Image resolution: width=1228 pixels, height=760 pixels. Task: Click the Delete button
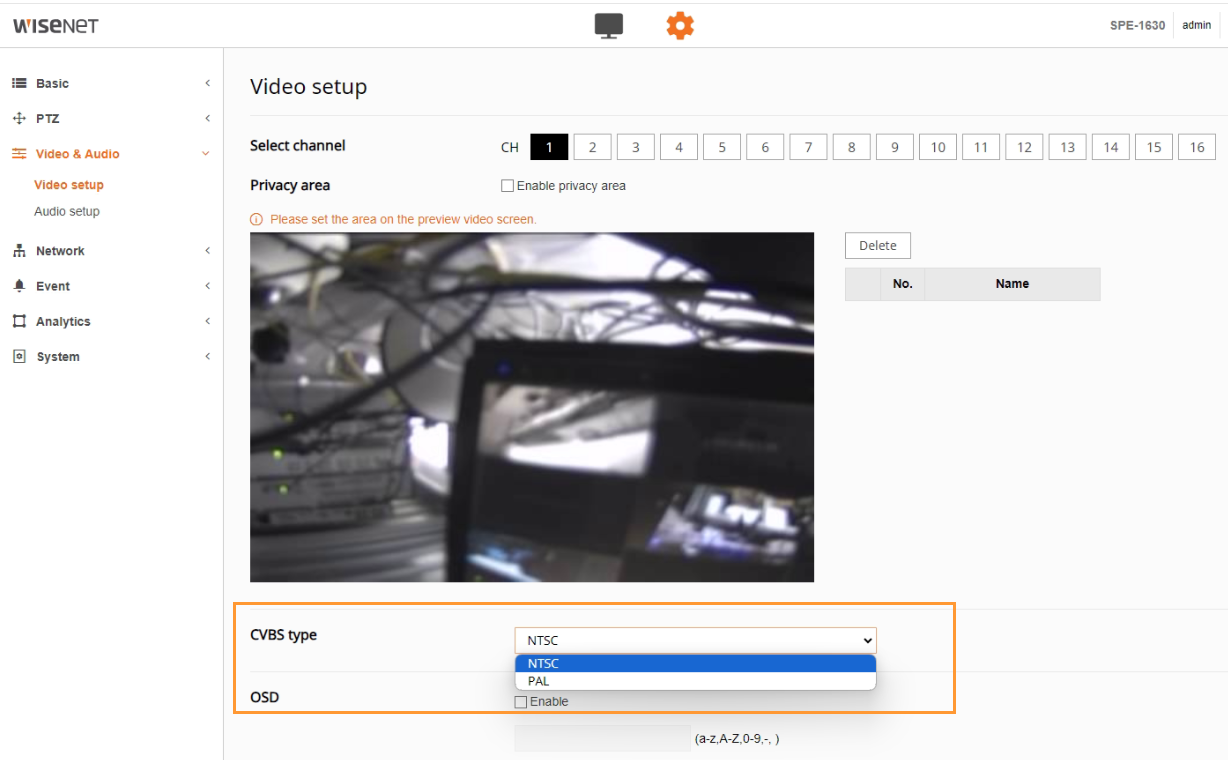coord(878,246)
